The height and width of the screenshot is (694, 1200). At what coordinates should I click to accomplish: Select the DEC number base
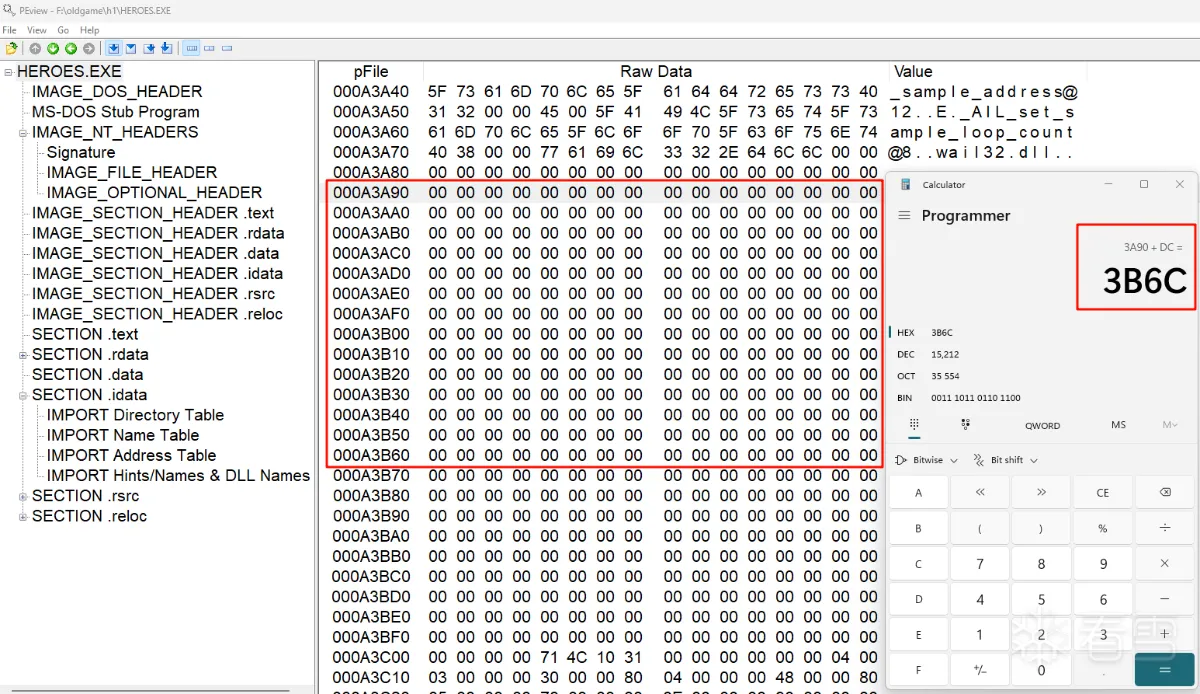905,354
